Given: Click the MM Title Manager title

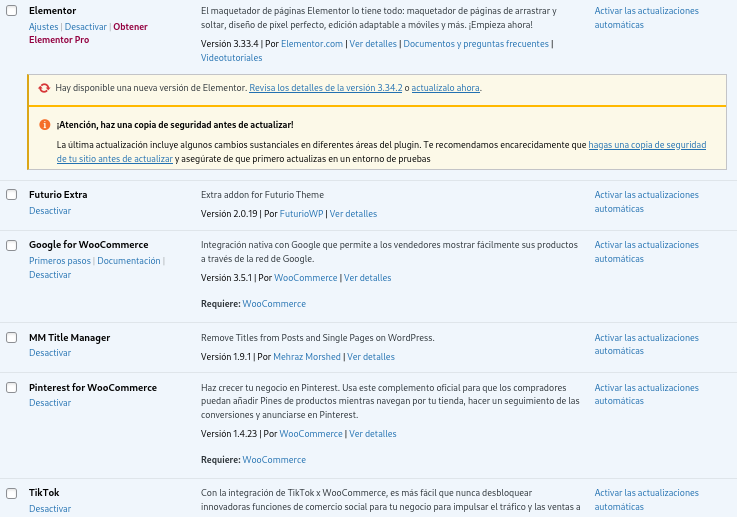Looking at the screenshot, I should pyautogui.click(x=70, y=338).
